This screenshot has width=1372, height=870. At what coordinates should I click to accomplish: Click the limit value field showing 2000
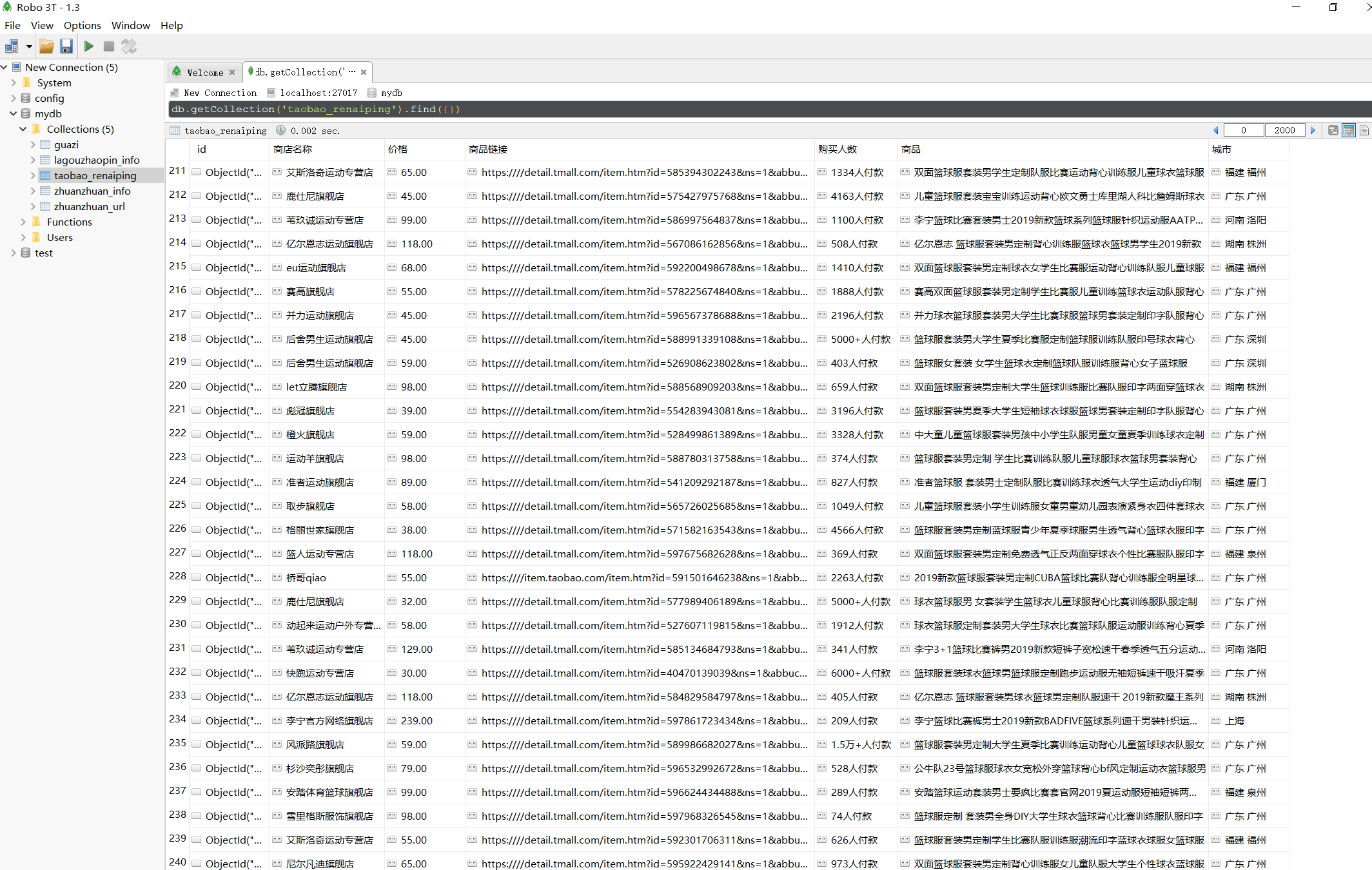click(1285, 130)
